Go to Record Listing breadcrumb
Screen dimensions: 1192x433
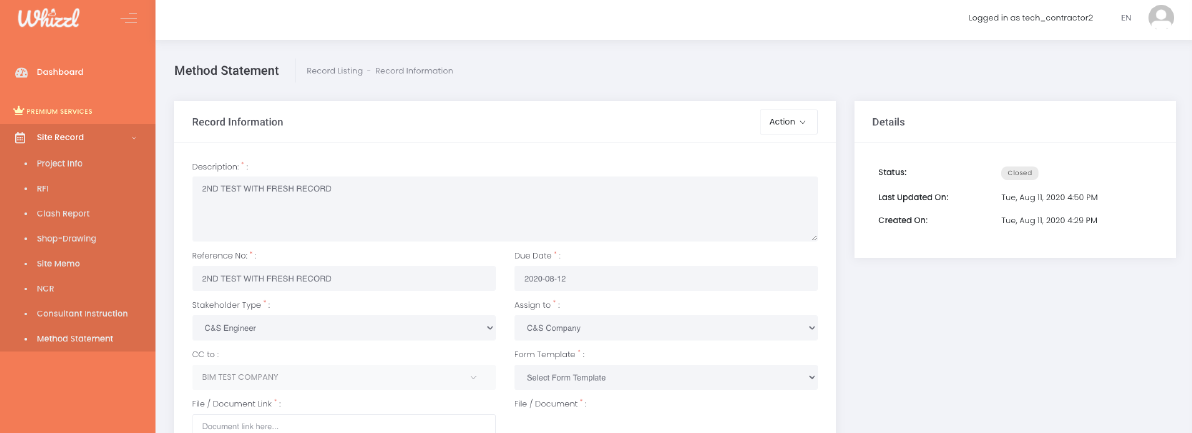(334, 71)
